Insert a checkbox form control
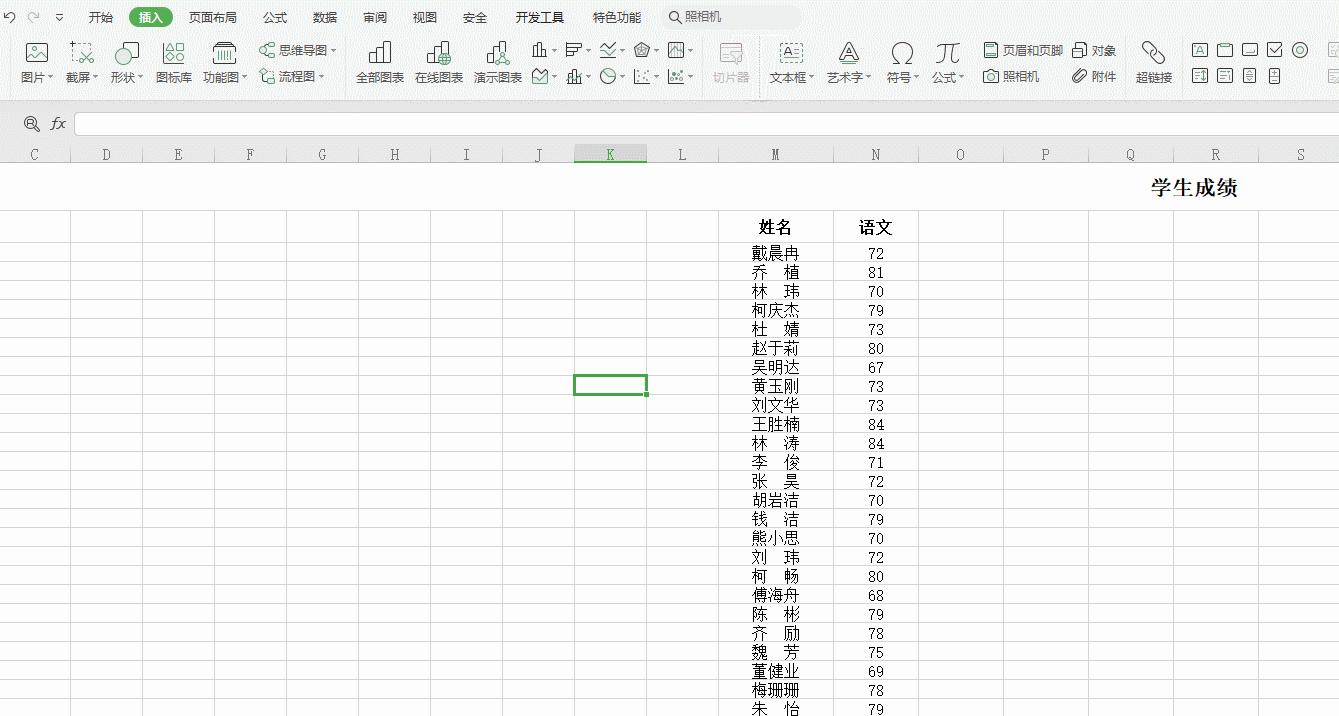 coord(1274,50)
